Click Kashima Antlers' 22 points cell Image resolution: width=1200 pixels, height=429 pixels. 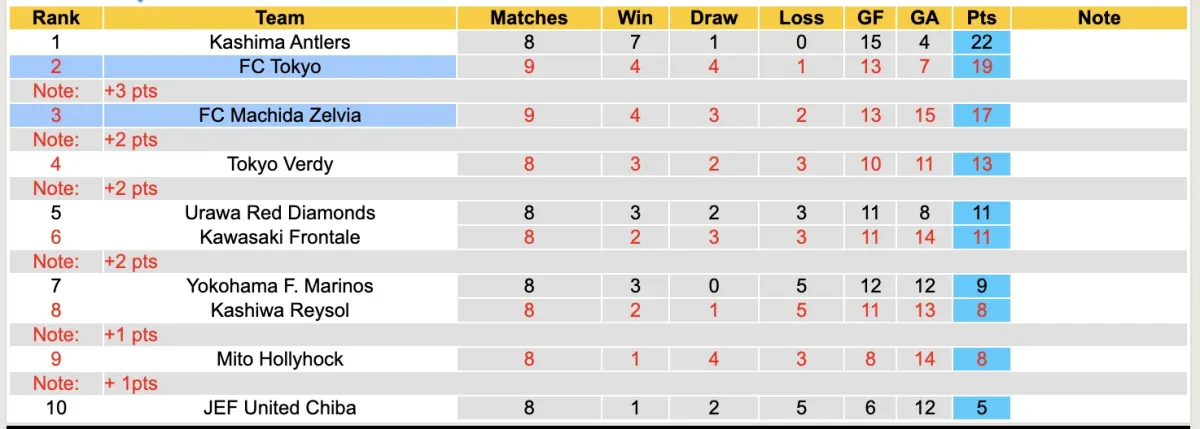coord(981,42)
